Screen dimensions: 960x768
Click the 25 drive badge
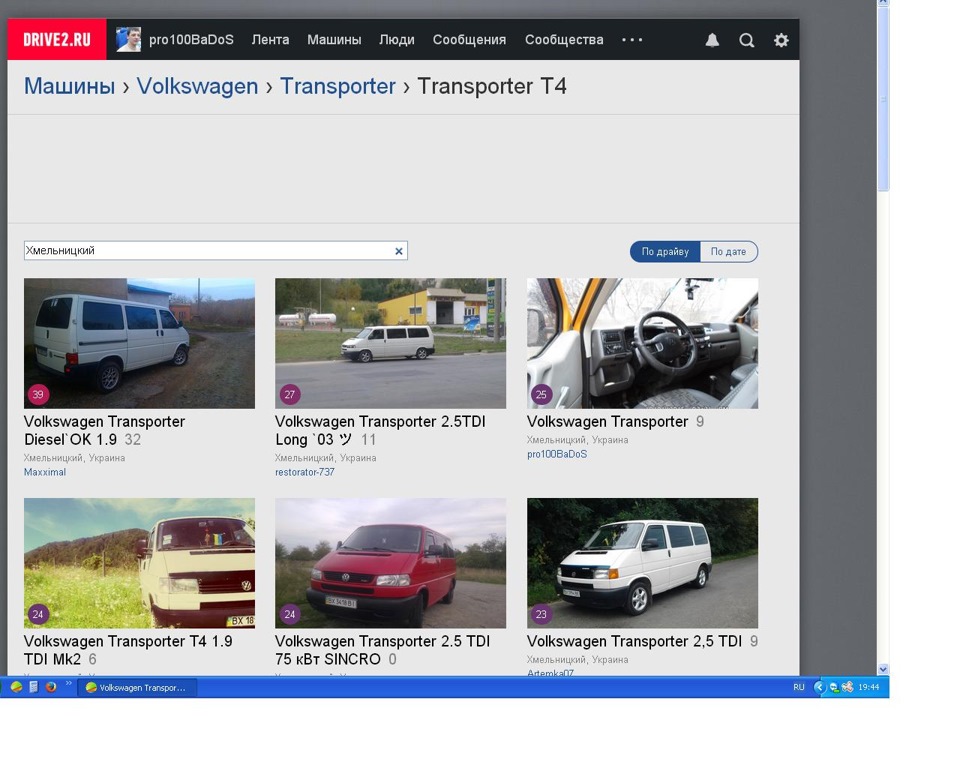541,394
